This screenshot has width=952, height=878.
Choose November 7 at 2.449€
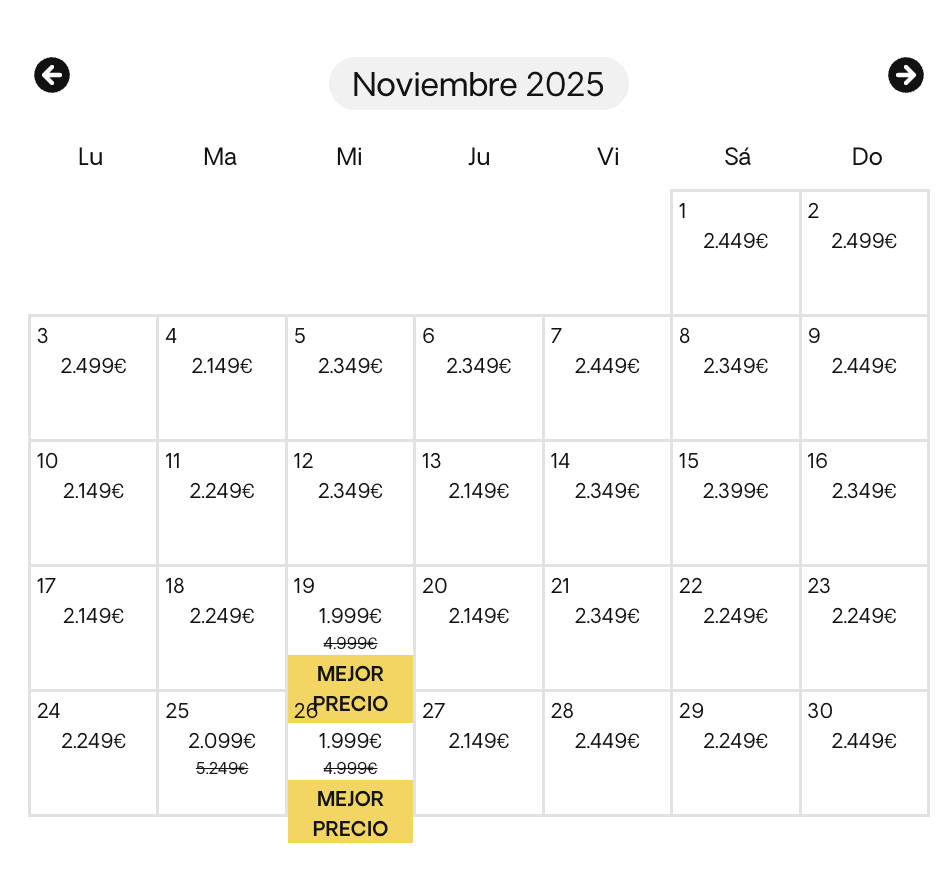click(607, 378)
